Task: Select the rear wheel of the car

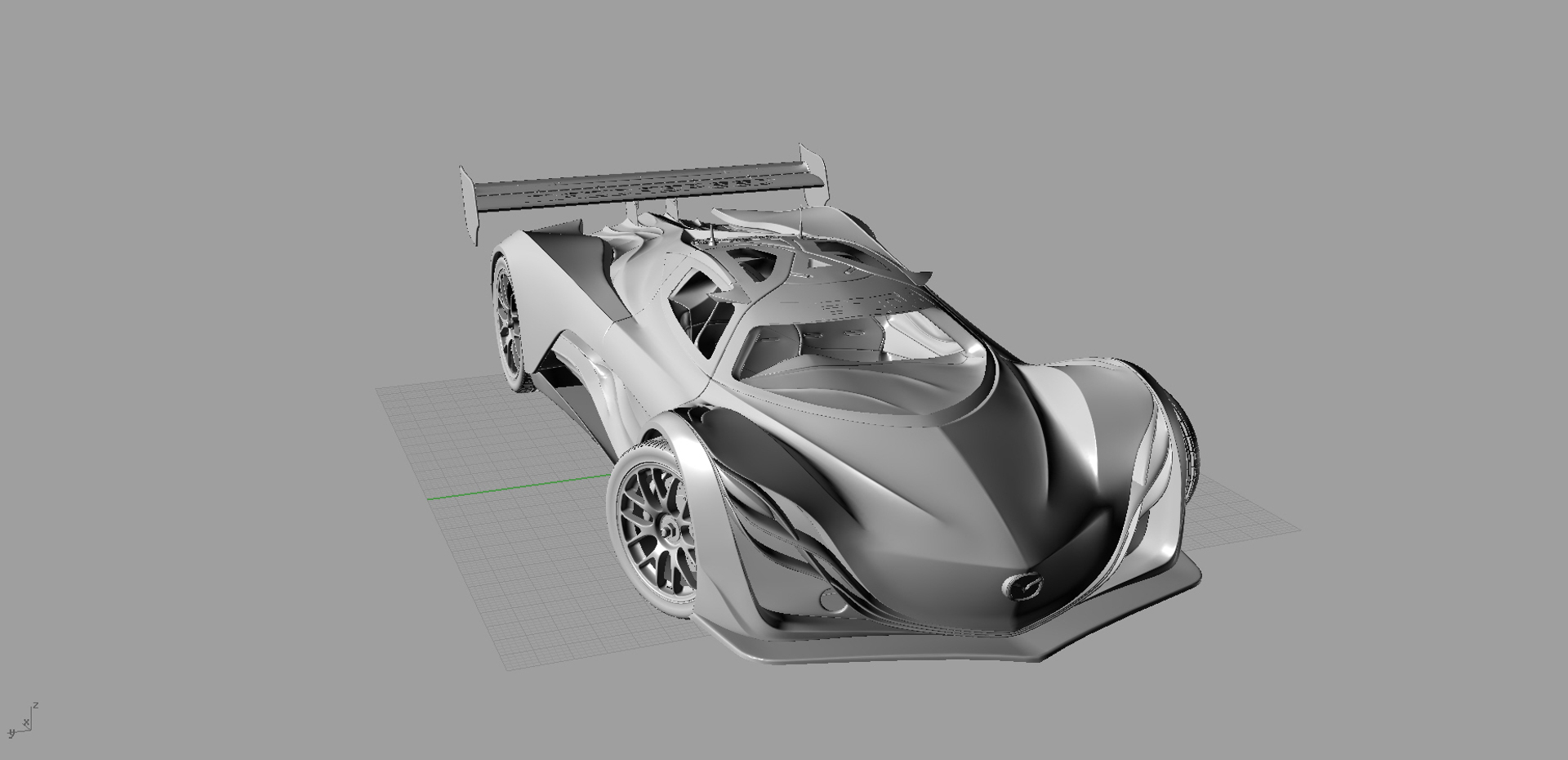Action: tap(510, 324)
